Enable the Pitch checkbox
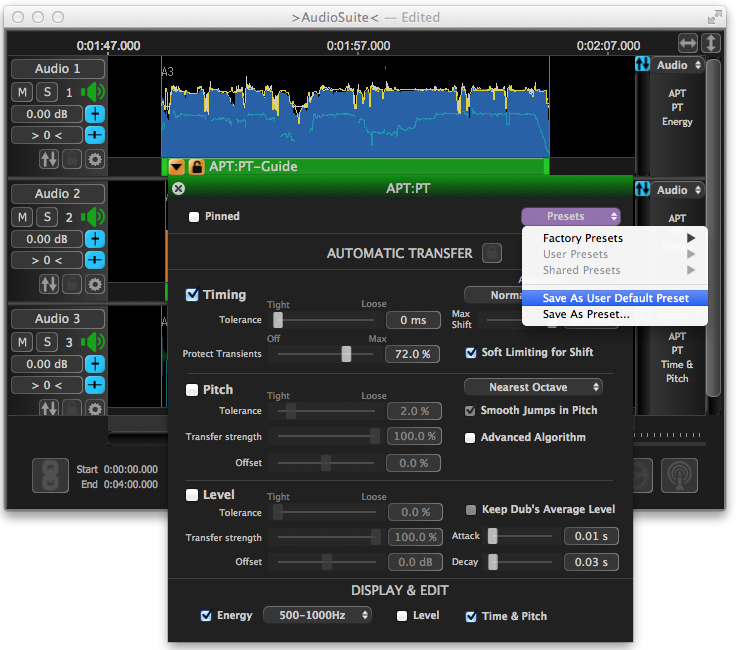Viewport: 740px width, 650px height. [x=192, y=389]
